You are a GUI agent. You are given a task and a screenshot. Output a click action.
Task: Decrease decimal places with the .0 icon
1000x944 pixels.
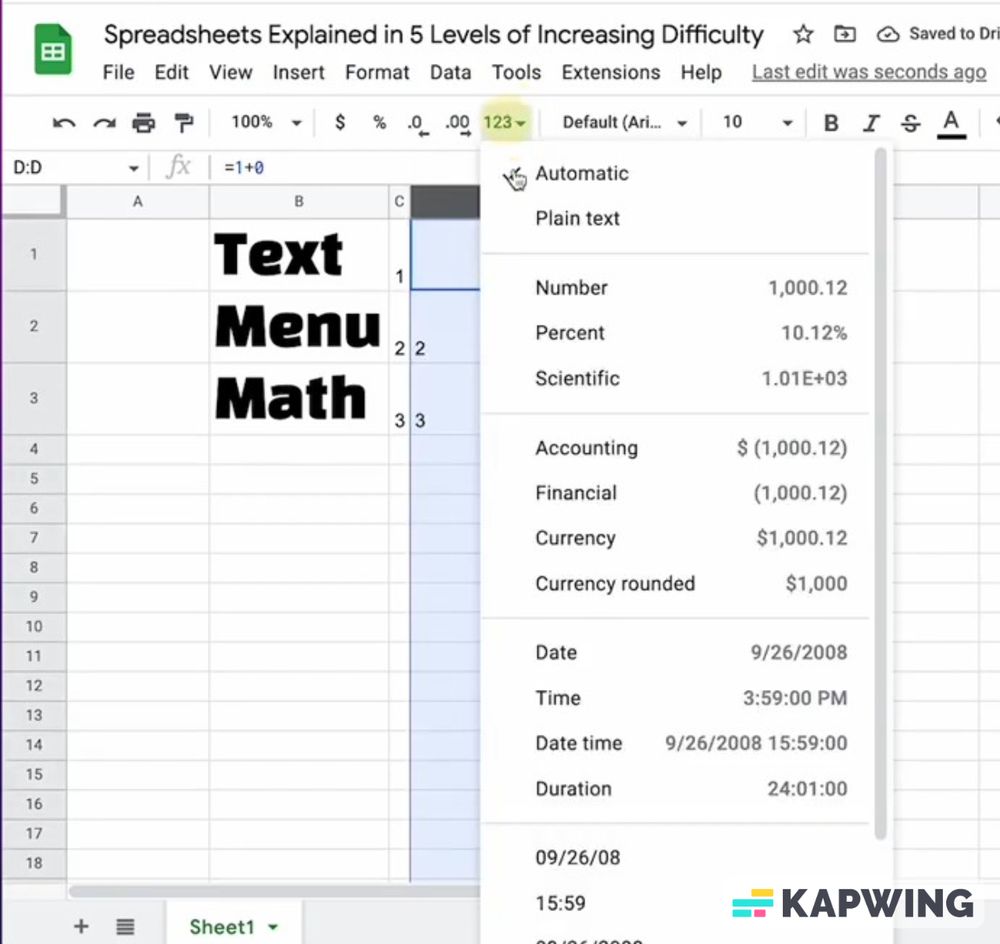point(416,122)
